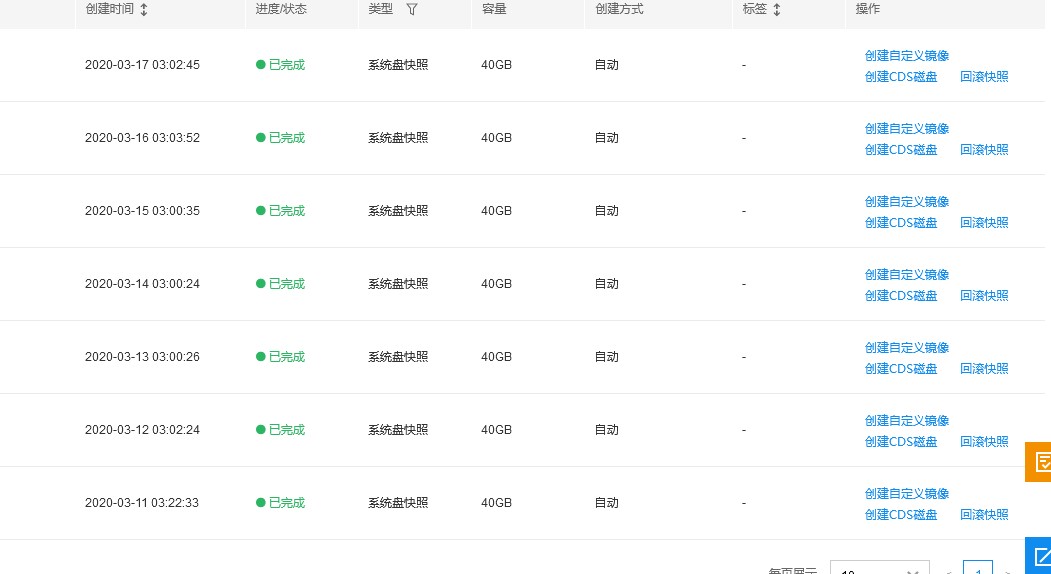Viewport: 1051px width, 574px height.
Task: Sort the 标签 column with its arrow icon
Action: coord(777,9)
